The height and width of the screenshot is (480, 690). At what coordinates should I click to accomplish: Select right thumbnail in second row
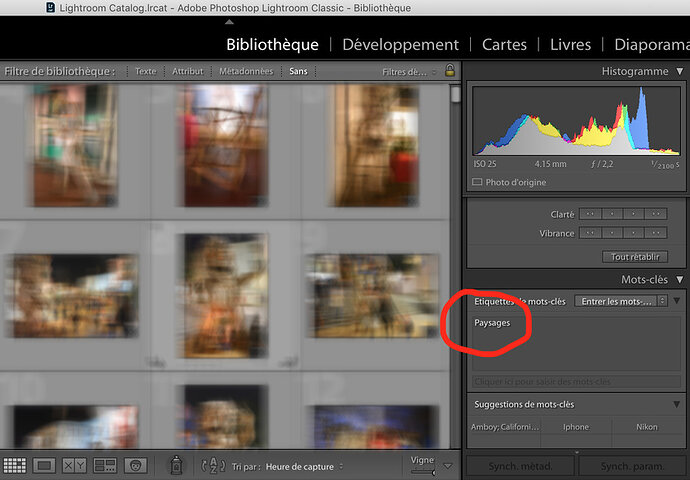373,296
